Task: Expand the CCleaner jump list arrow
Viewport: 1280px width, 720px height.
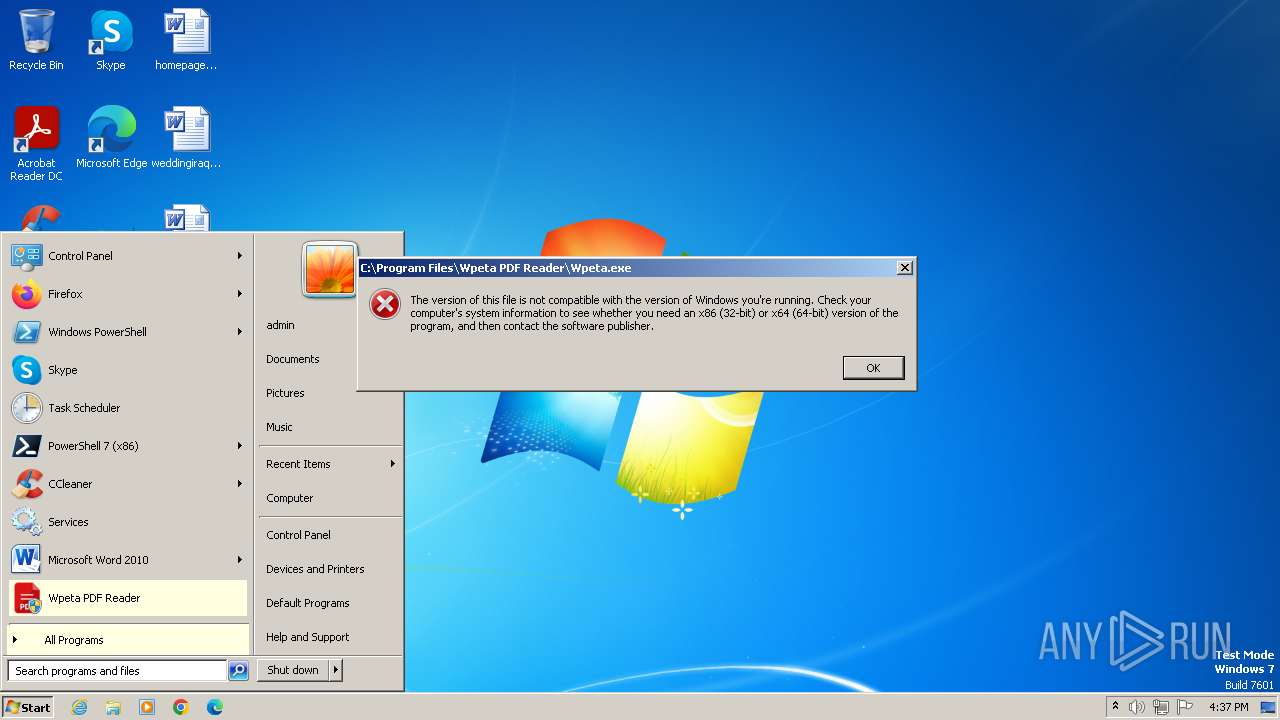Action: [x=240, y=484]
